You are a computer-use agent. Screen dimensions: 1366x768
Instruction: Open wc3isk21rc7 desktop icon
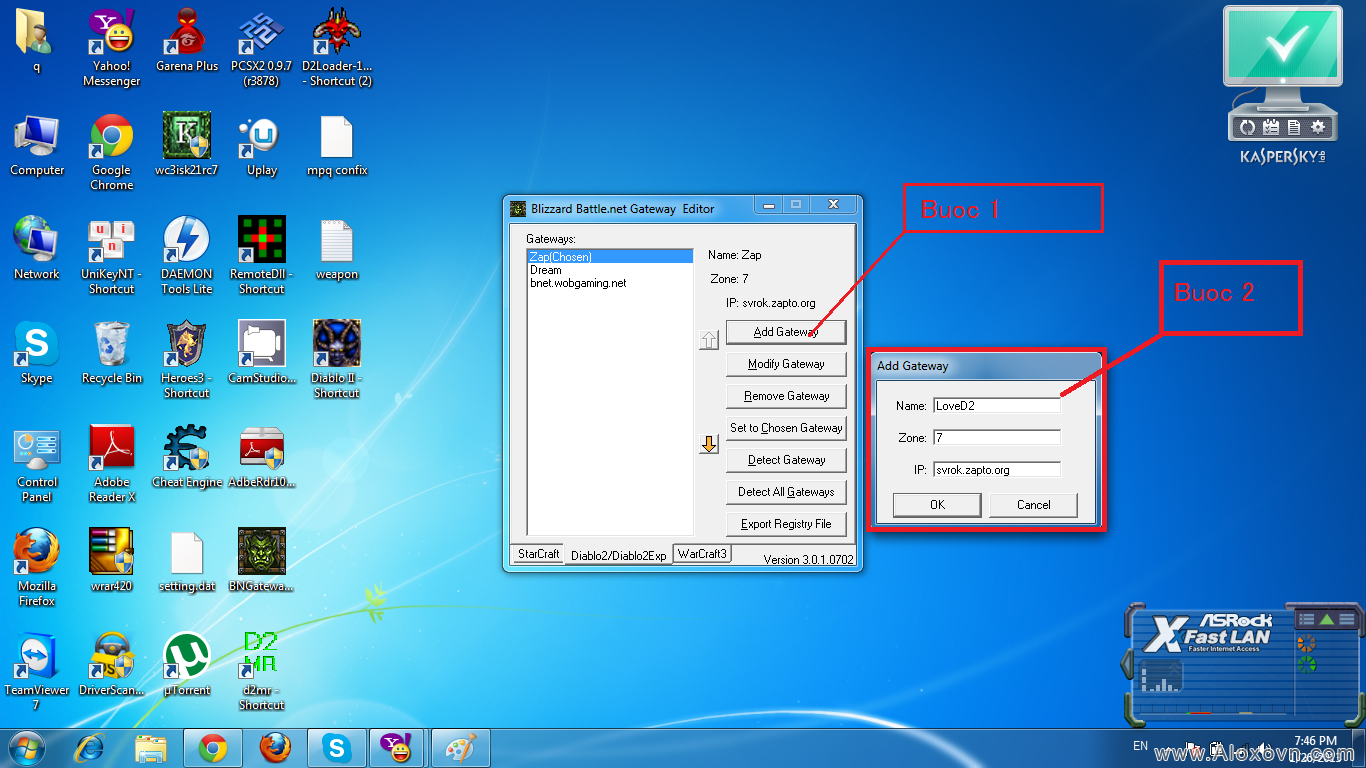(x=187, y=144)
